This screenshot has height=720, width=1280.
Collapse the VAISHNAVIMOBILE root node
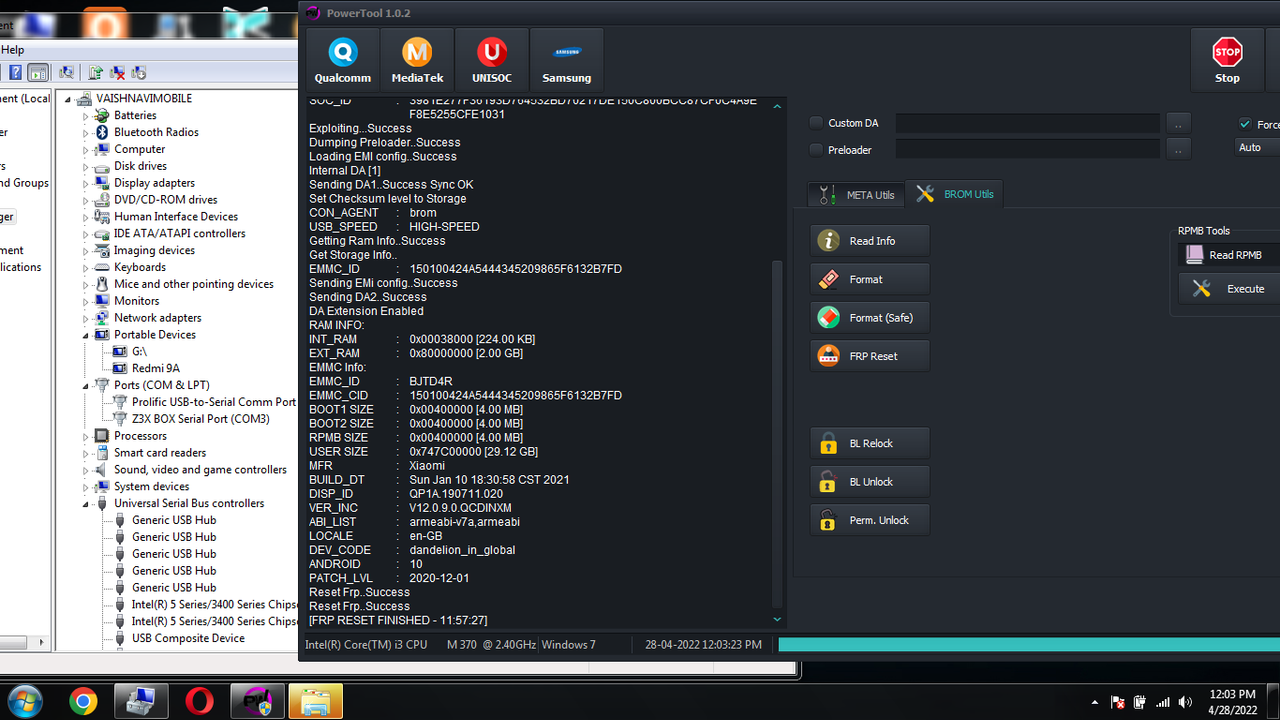68,99
